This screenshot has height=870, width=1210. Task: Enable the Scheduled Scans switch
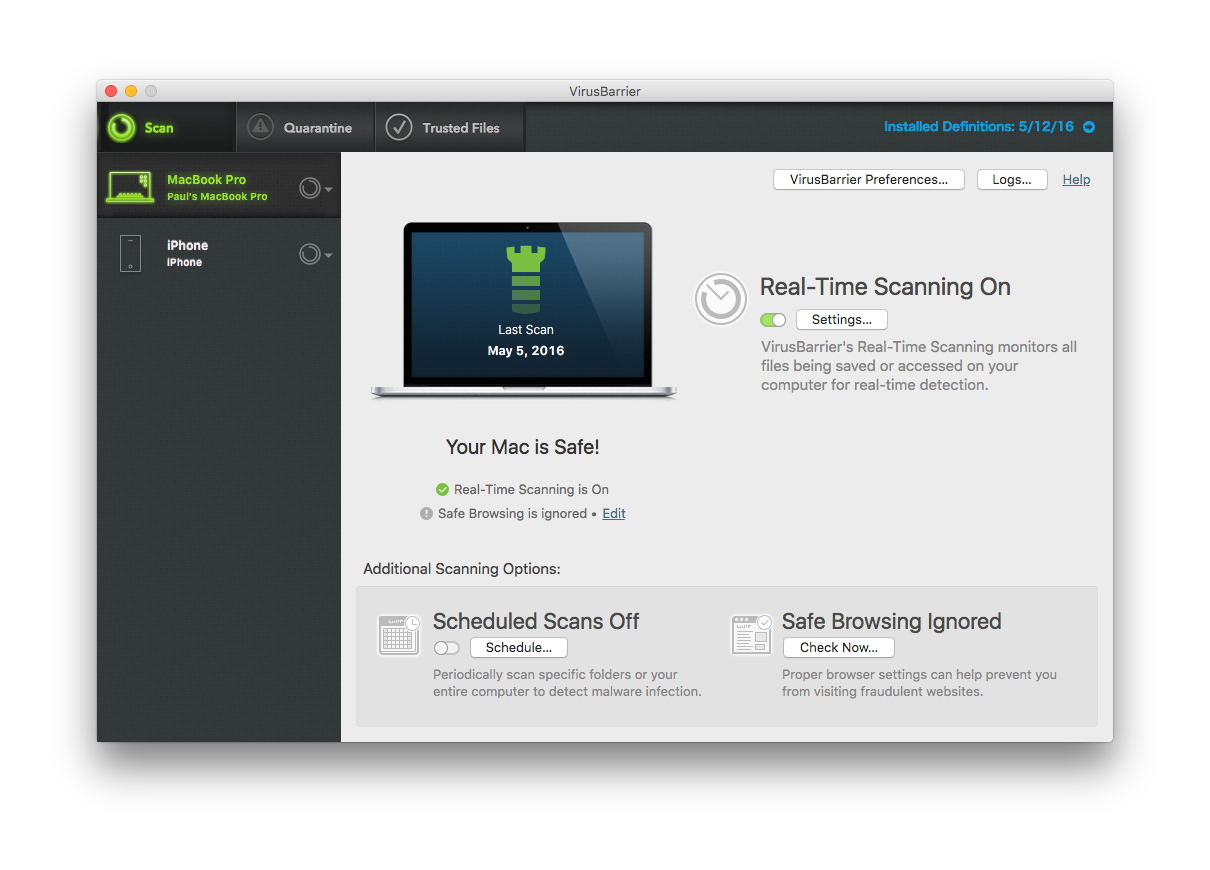446,648
